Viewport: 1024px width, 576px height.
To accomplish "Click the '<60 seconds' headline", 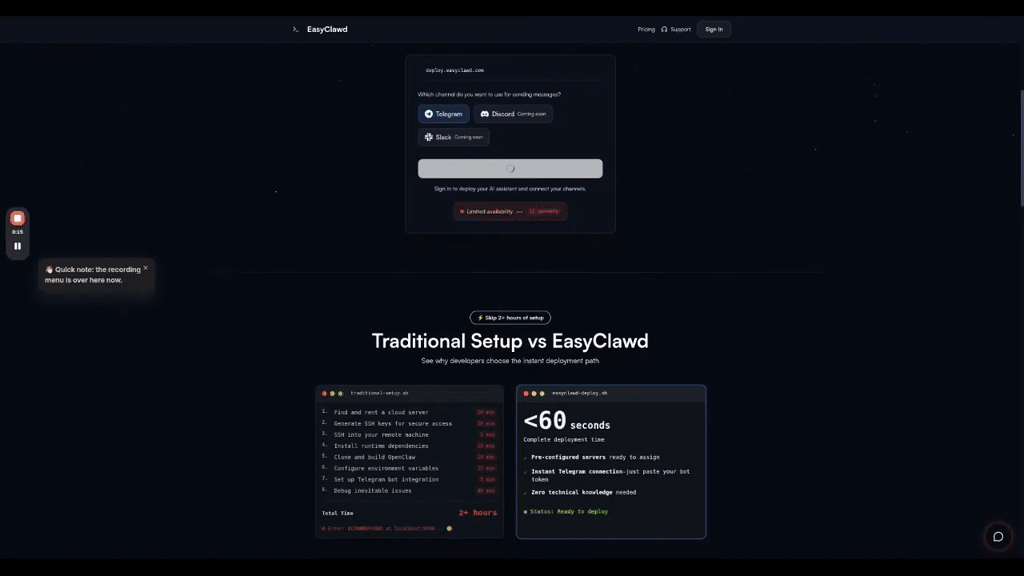I will coord(566,421).
